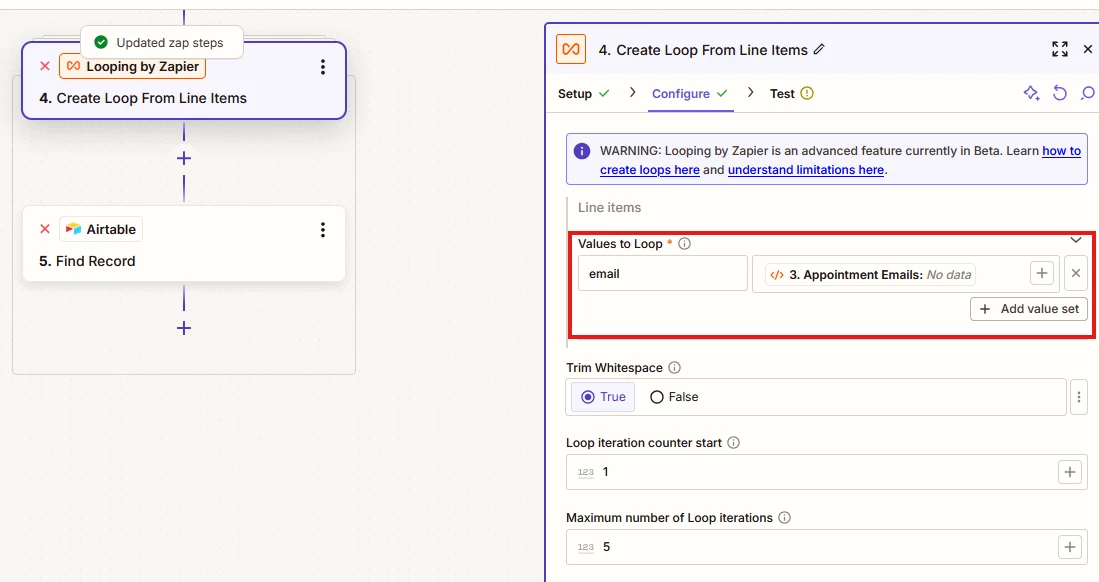Open options menu for Airtable step card
1099x582 pixels.
tap(322, 229)
